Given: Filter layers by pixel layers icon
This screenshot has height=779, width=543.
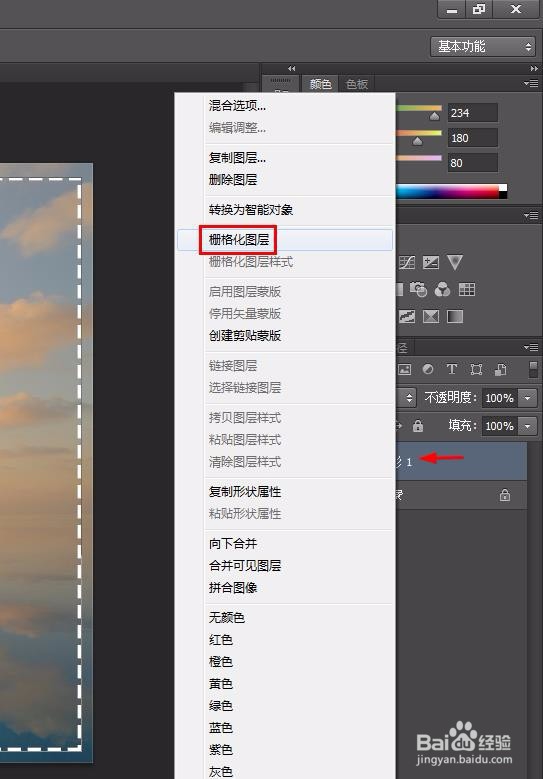Looking at the screenshot, I should tap(405, 369).
